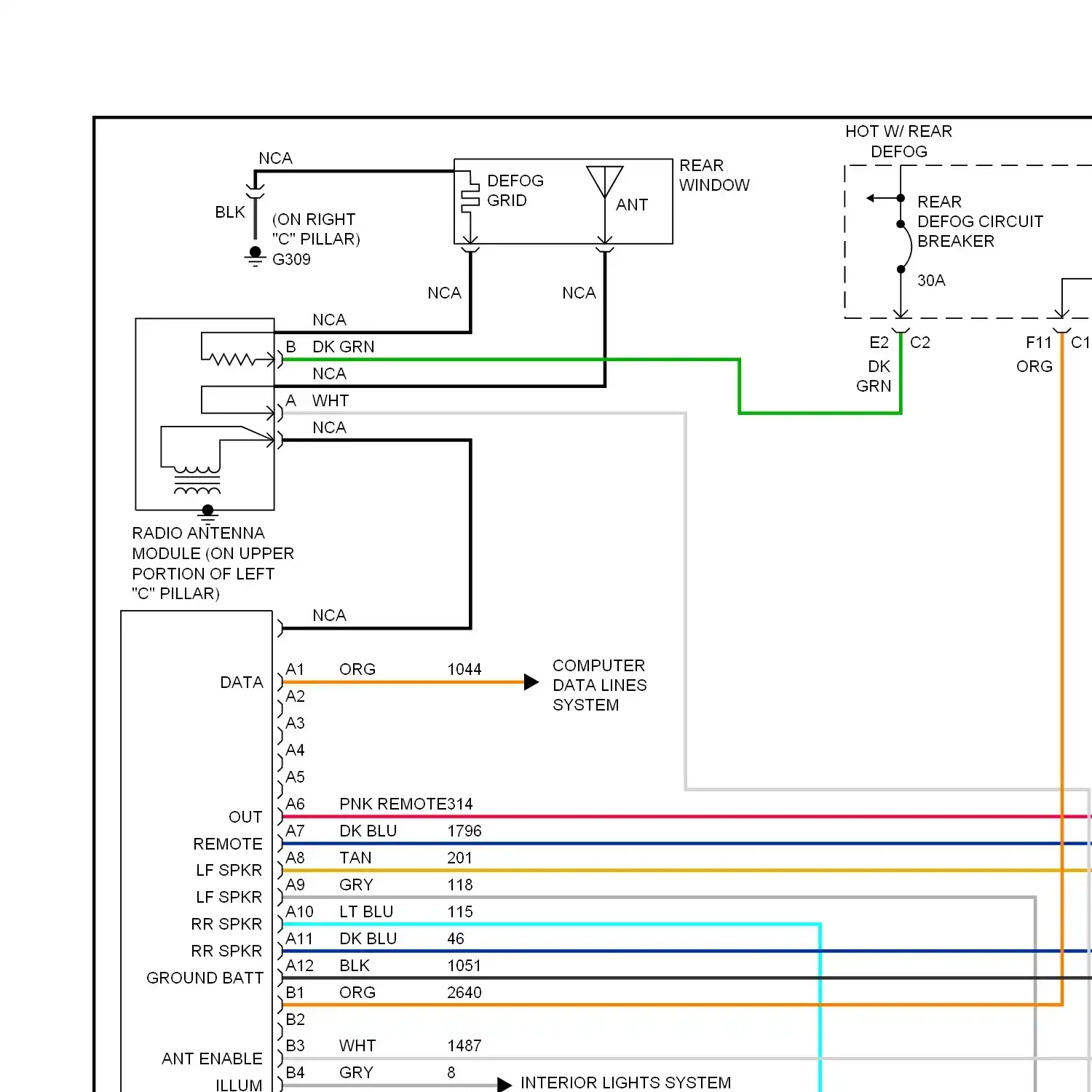The height and width of the screenshot is (1092, 1092).
Task: Click the G309 ground symbol
Action: (x=255, y=257)
